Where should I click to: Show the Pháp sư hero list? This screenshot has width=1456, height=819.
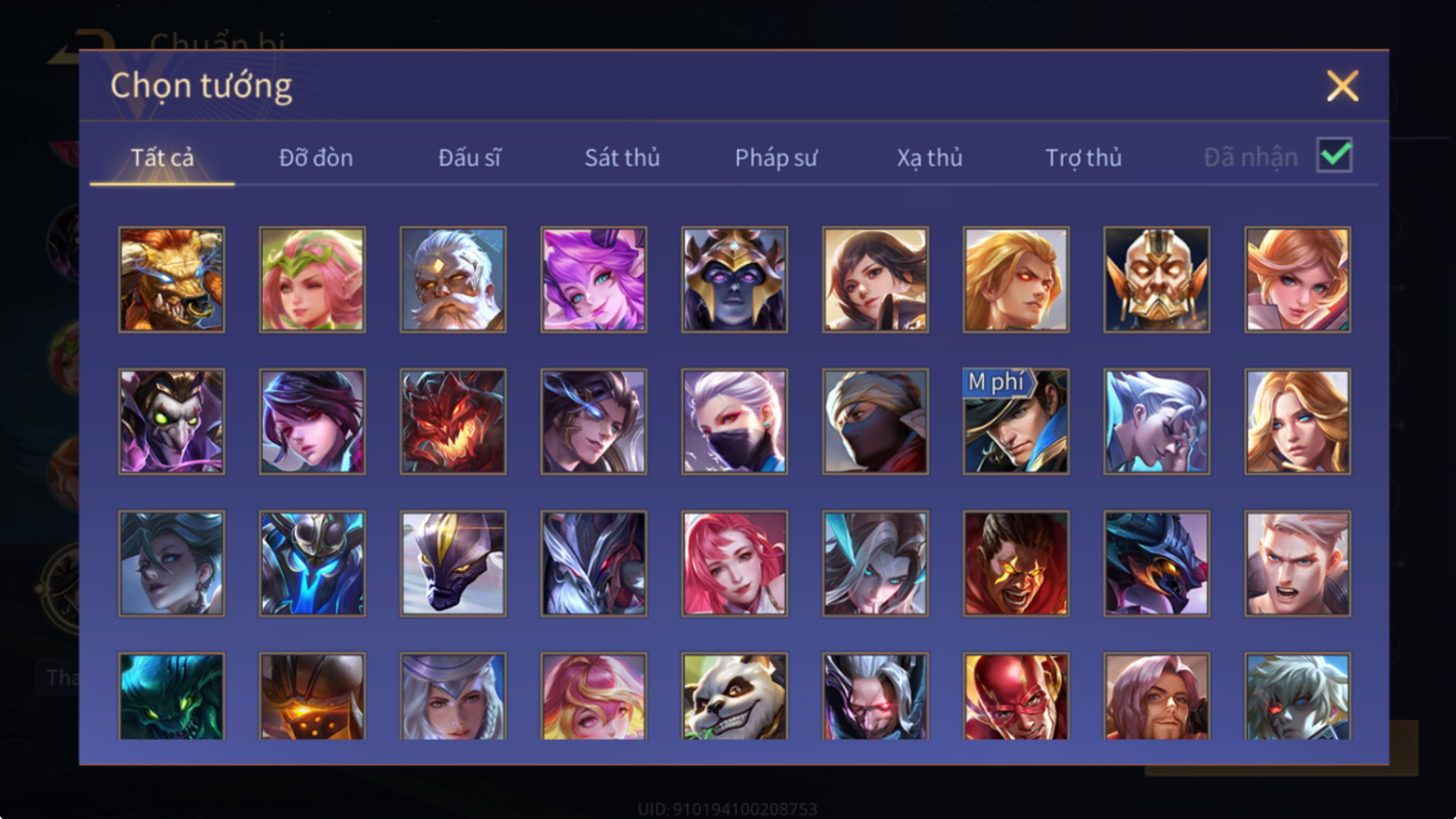776,157
